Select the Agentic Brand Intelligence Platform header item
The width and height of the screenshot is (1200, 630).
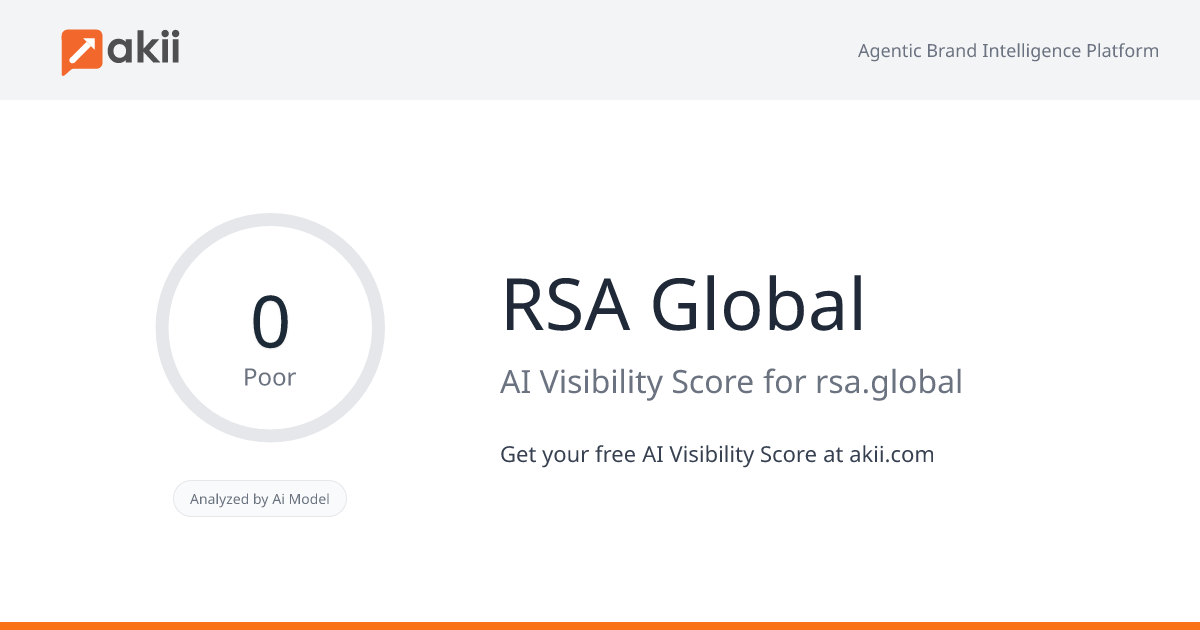click(1007, 50)
